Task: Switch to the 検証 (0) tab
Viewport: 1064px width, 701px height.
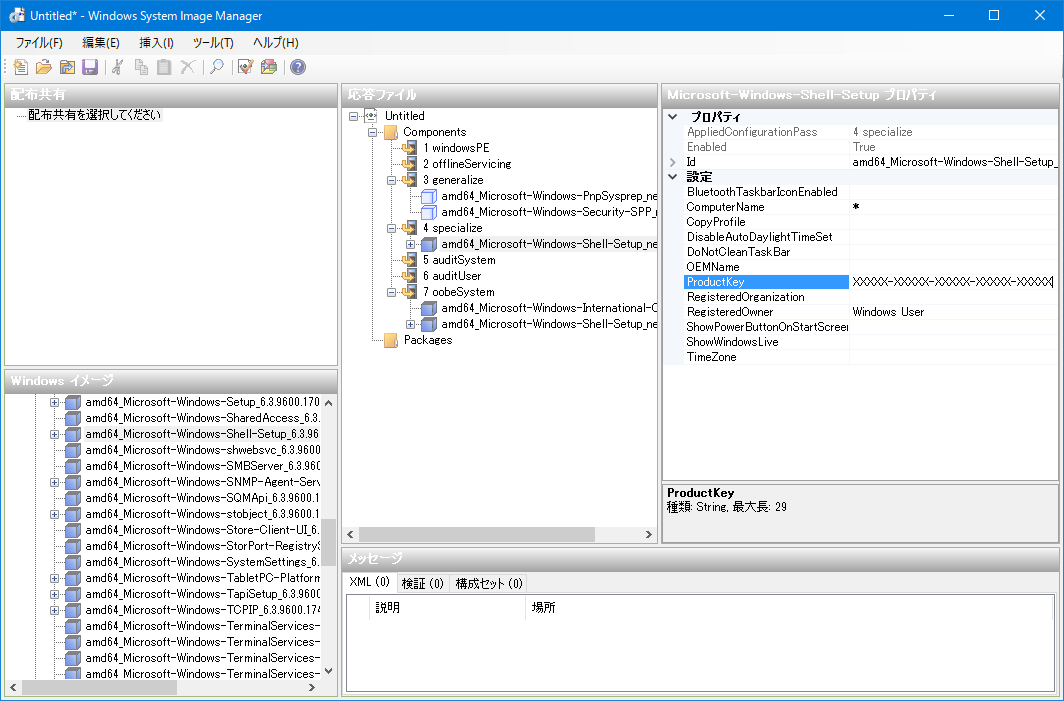Action: pyautogui.click(x=422, y=584)
